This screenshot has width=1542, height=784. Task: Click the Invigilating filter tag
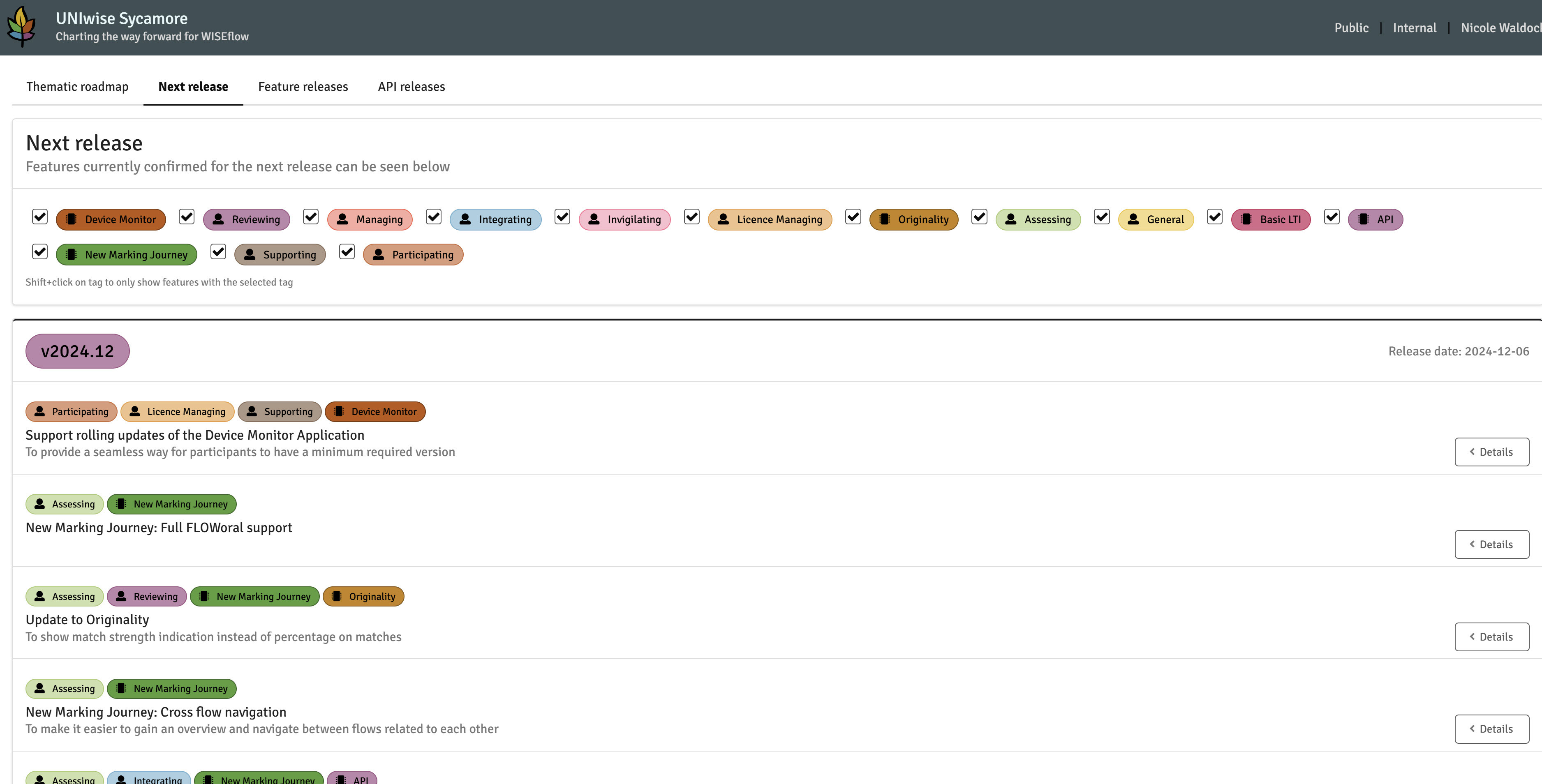(x=624, y=220)
